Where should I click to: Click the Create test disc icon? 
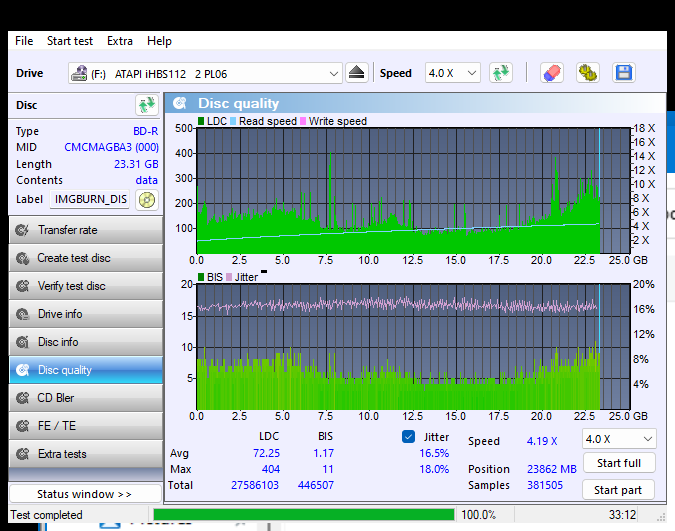point(22,258)
